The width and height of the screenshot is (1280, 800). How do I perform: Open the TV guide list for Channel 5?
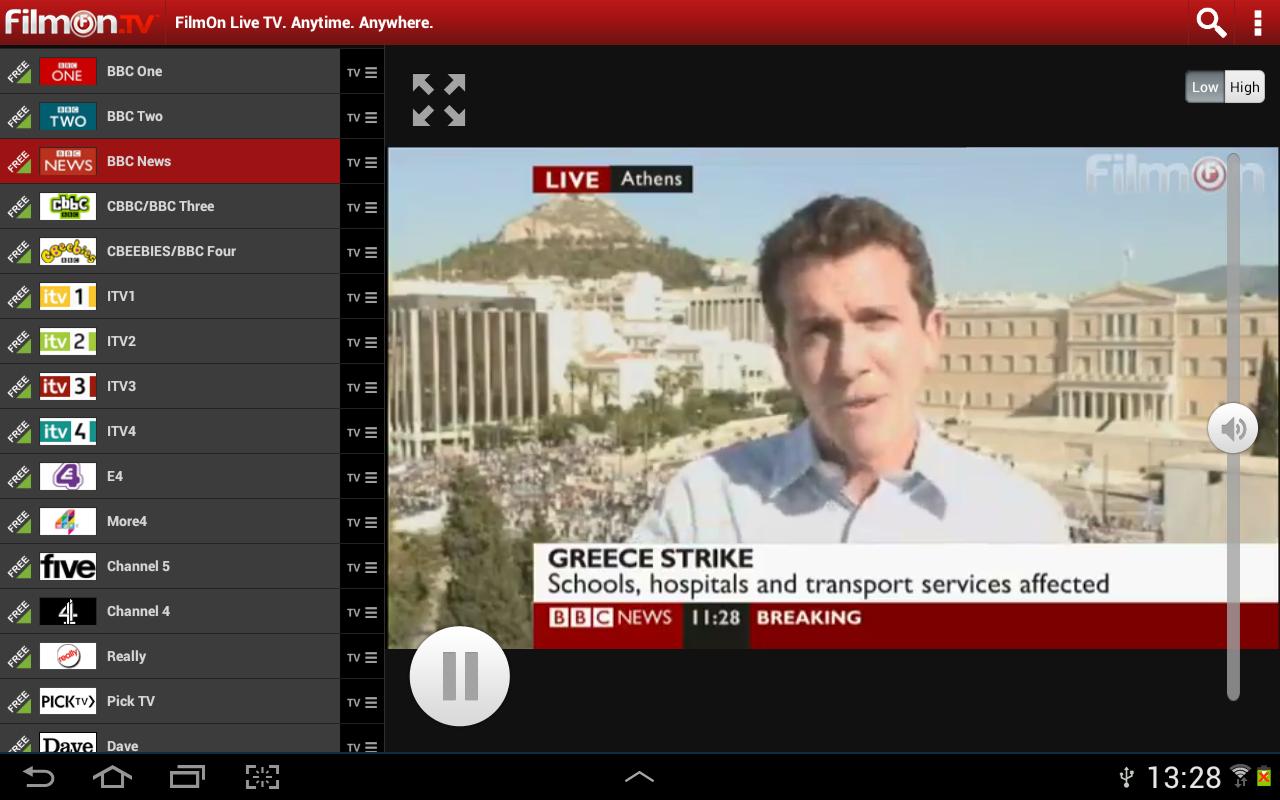(362, 567)
